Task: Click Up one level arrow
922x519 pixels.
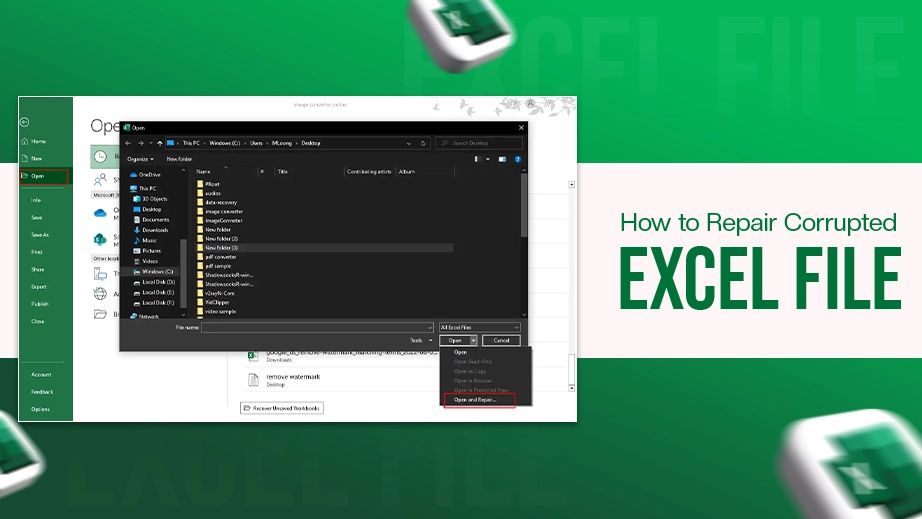Action: pyautogui.click(x=159, y=143)
